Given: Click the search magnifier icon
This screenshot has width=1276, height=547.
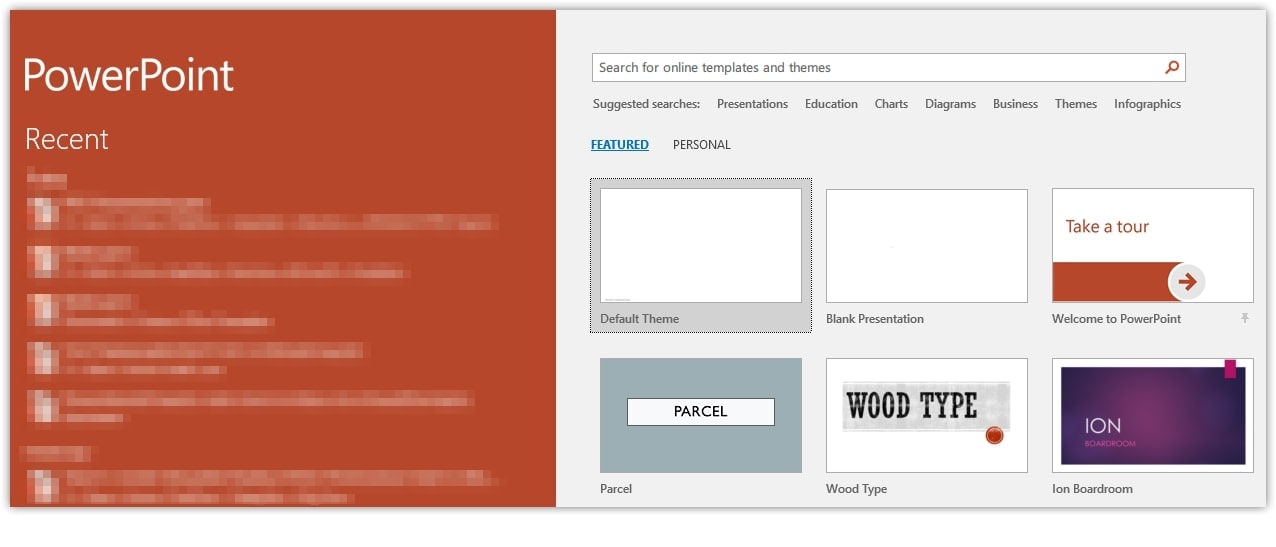Looking at the screenshot, I should point(1172,67).
